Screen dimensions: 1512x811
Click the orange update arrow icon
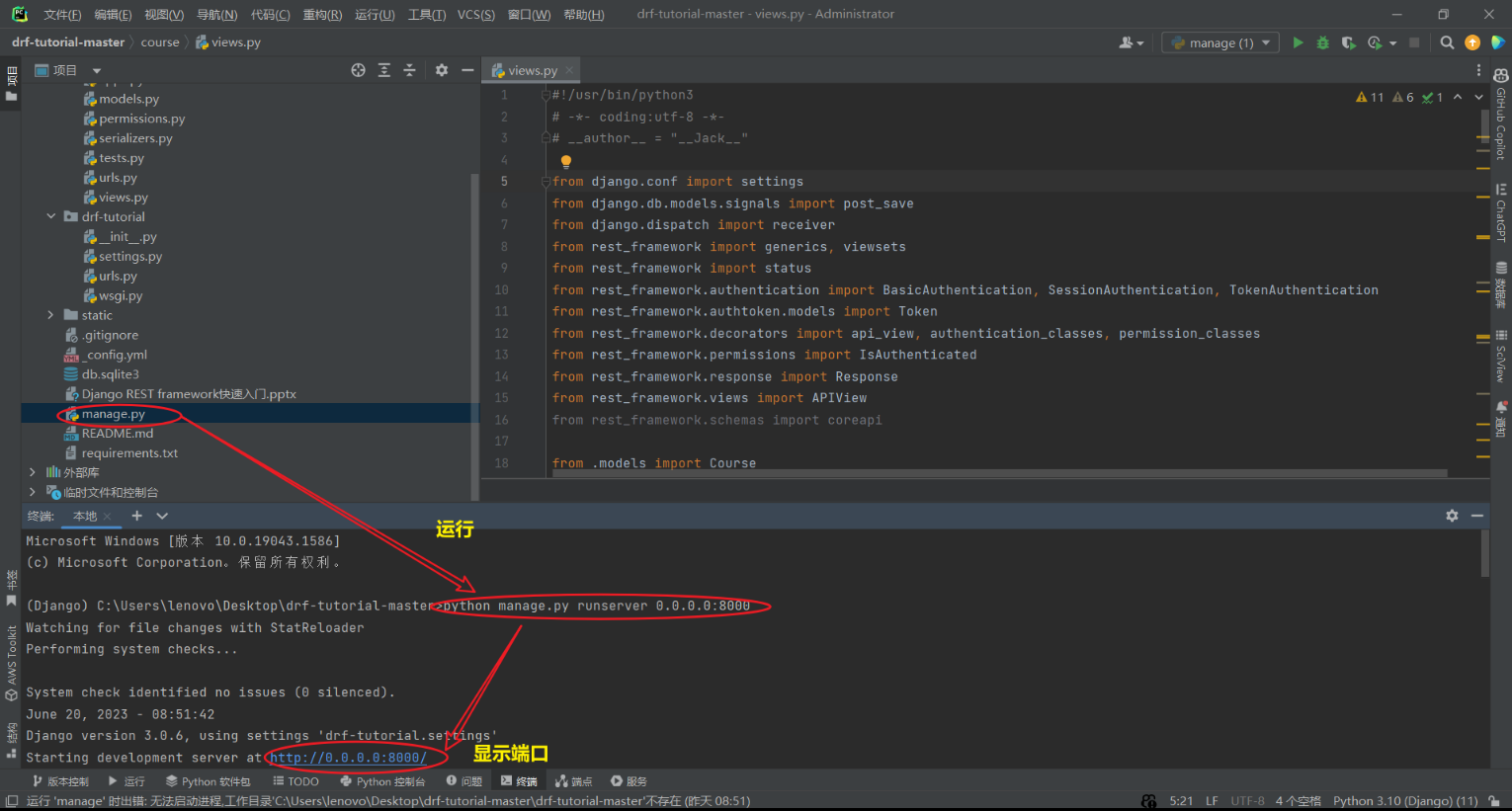[1472, 42]
